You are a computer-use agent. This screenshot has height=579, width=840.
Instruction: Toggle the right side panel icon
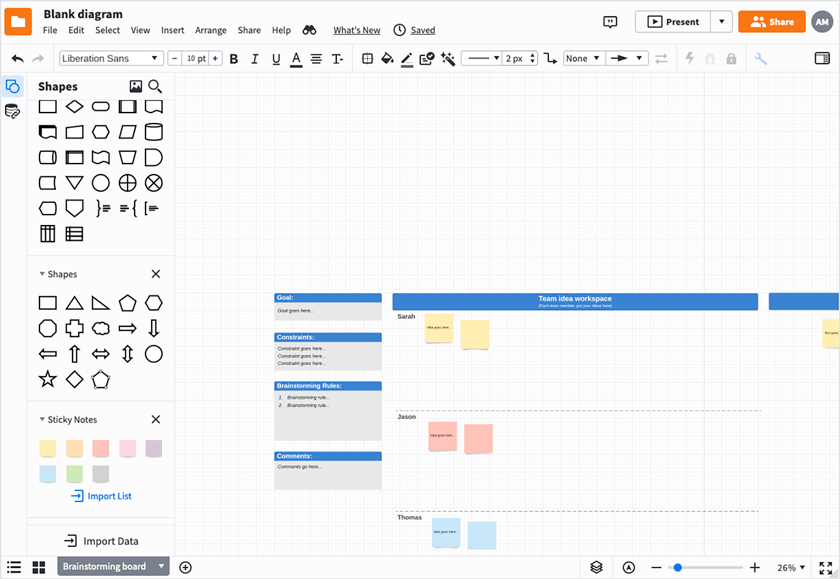click(822, 58)
